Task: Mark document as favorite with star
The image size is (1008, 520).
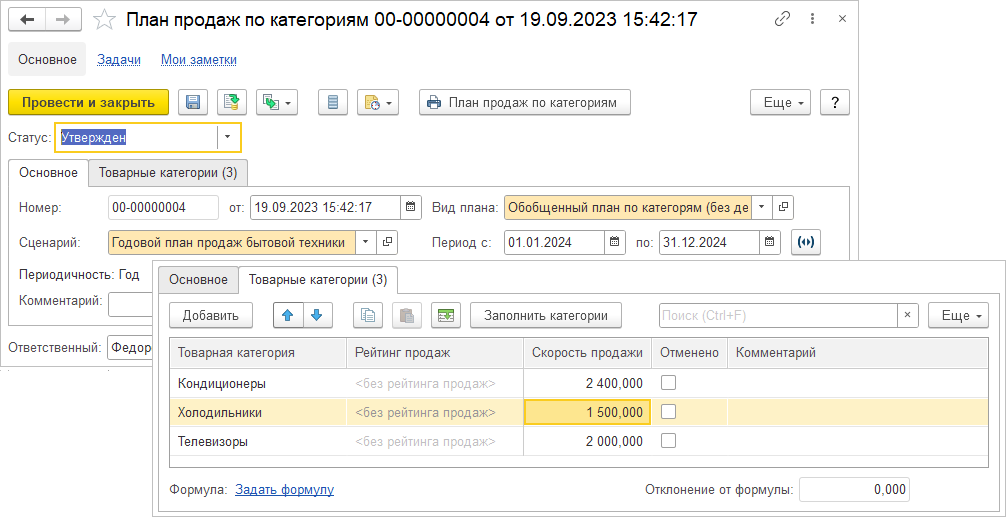Action: point(104,20)
